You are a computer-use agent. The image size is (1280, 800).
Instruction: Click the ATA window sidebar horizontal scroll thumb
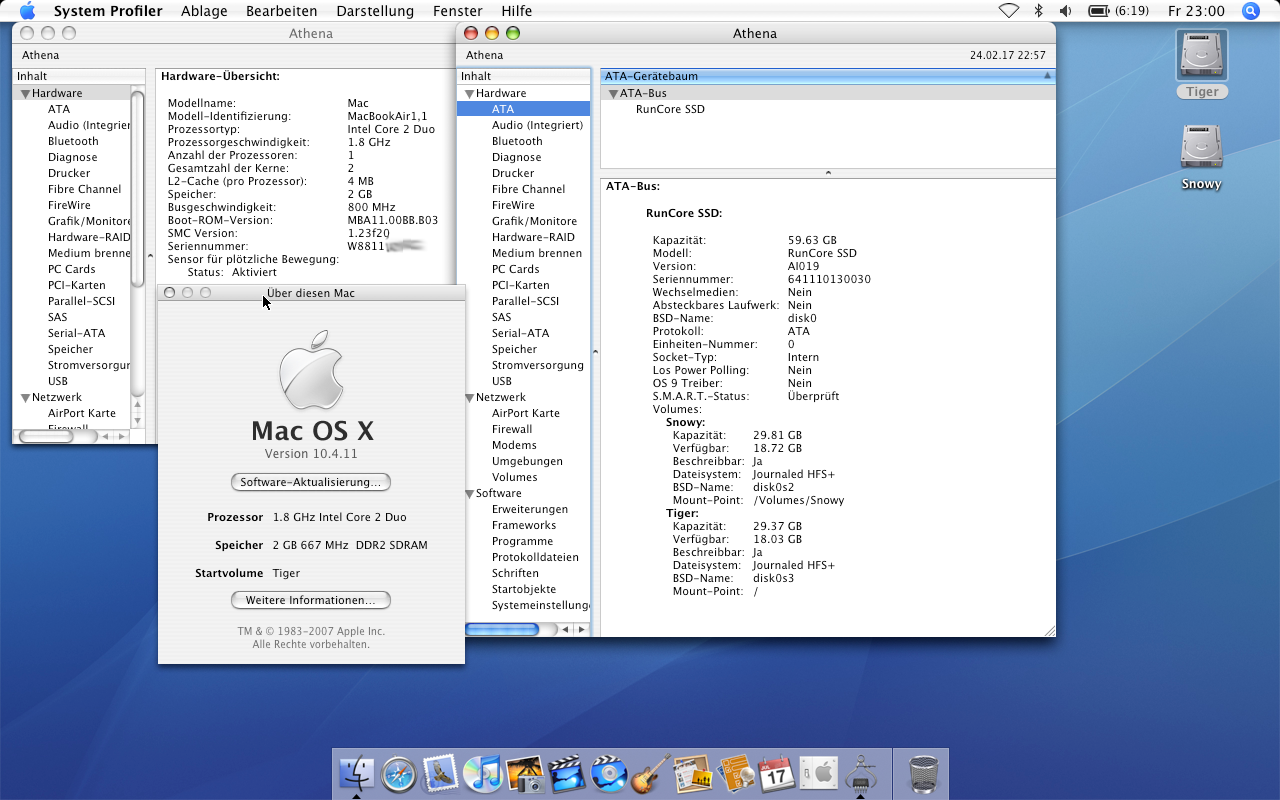coord(502,629)
